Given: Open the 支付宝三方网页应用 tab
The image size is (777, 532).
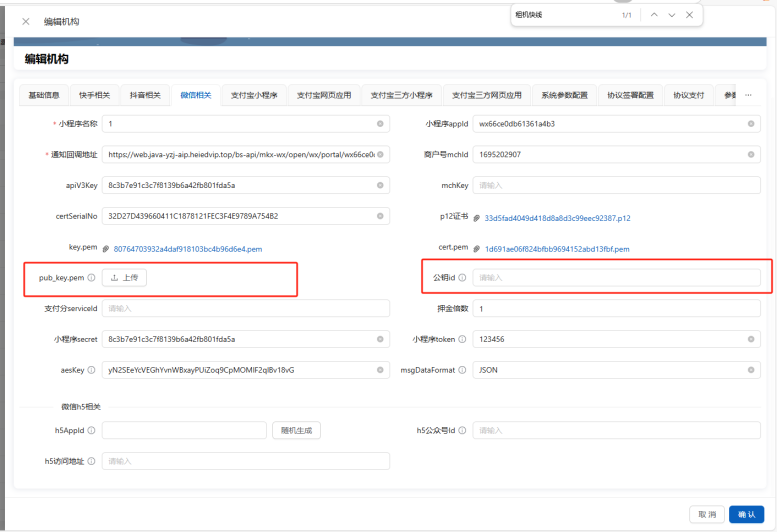Looking at the screenshot, I should pyautogui.click(x=487, y=95).
